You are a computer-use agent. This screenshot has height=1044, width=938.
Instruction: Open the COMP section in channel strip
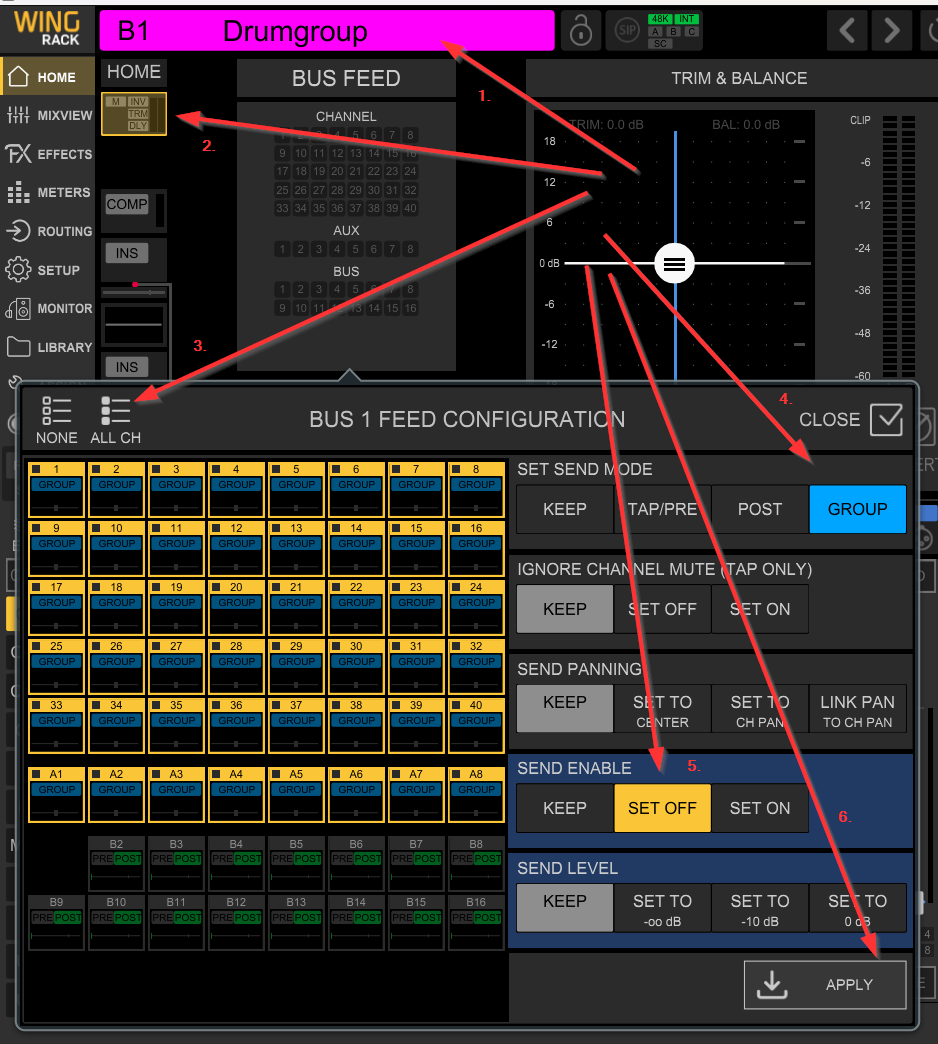point(127,205)
